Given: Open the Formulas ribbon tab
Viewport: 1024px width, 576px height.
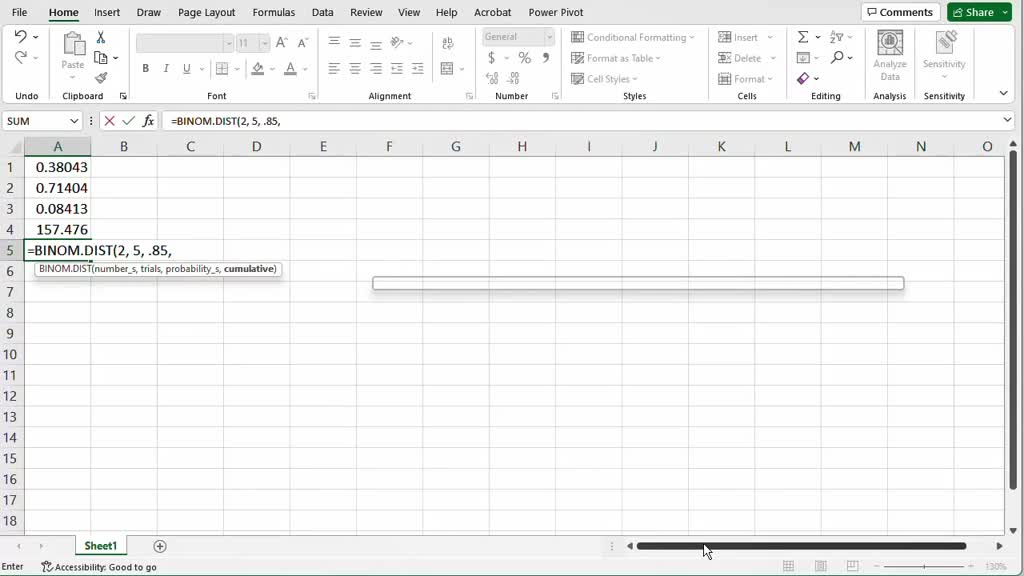Looking at the screenshot, I should point(273,12).
